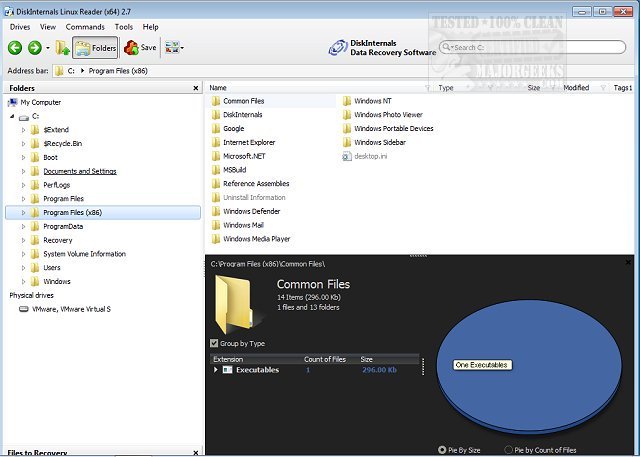Open the Drives menu
This screenshot has width=640, height=457.
pos(20,27)
